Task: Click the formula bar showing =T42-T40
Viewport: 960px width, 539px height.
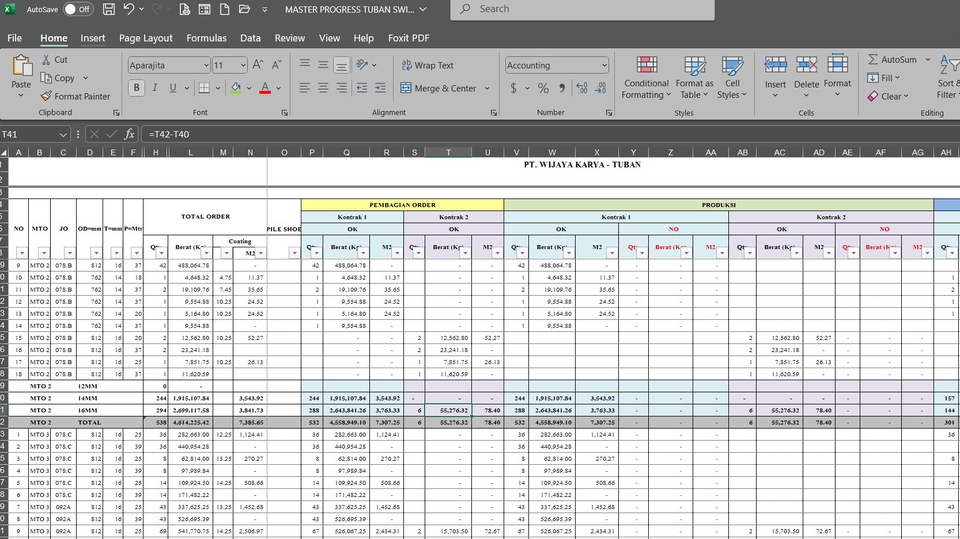Action: tap(550, 134)
